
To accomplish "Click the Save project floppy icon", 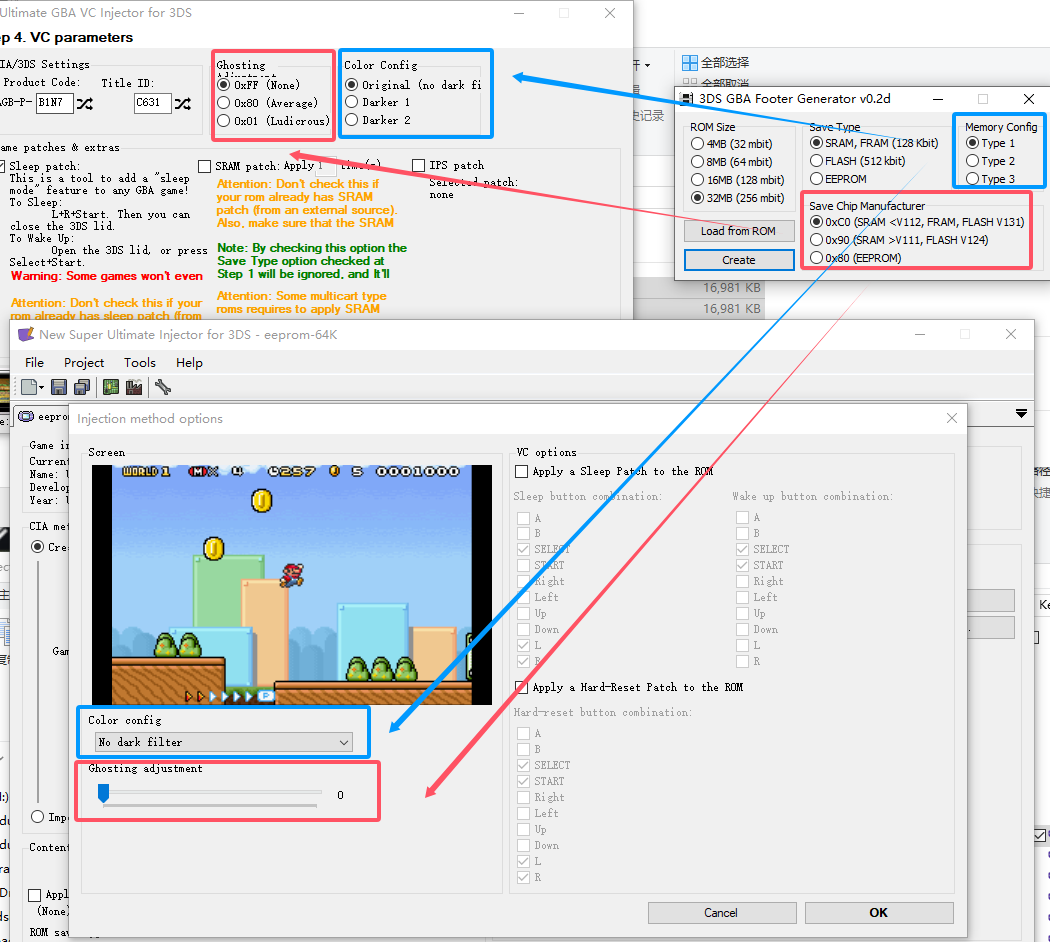I will (59, 387).
